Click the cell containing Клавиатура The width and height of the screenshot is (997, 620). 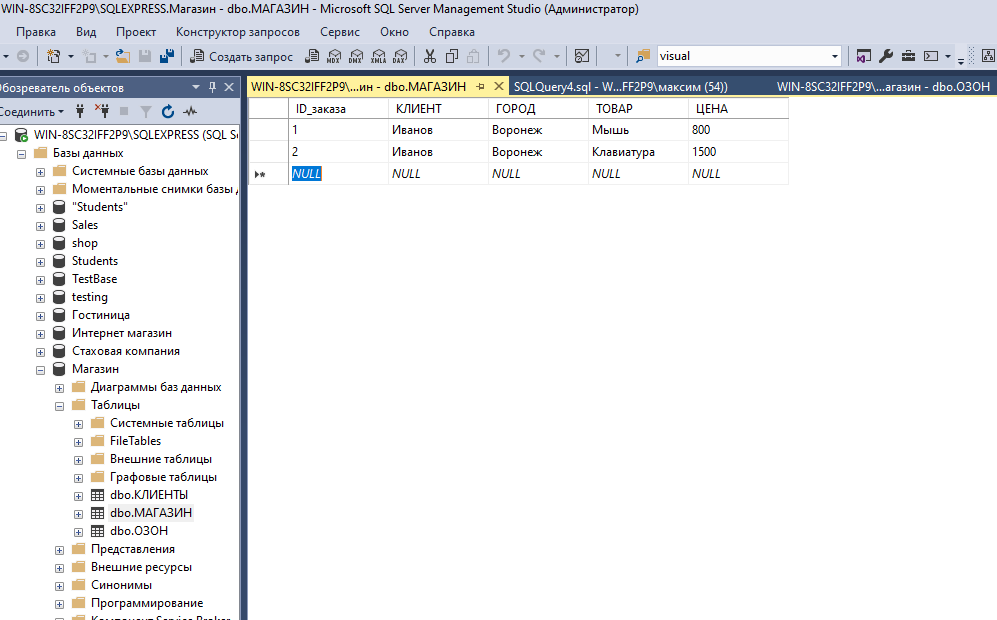click(638, 152)
